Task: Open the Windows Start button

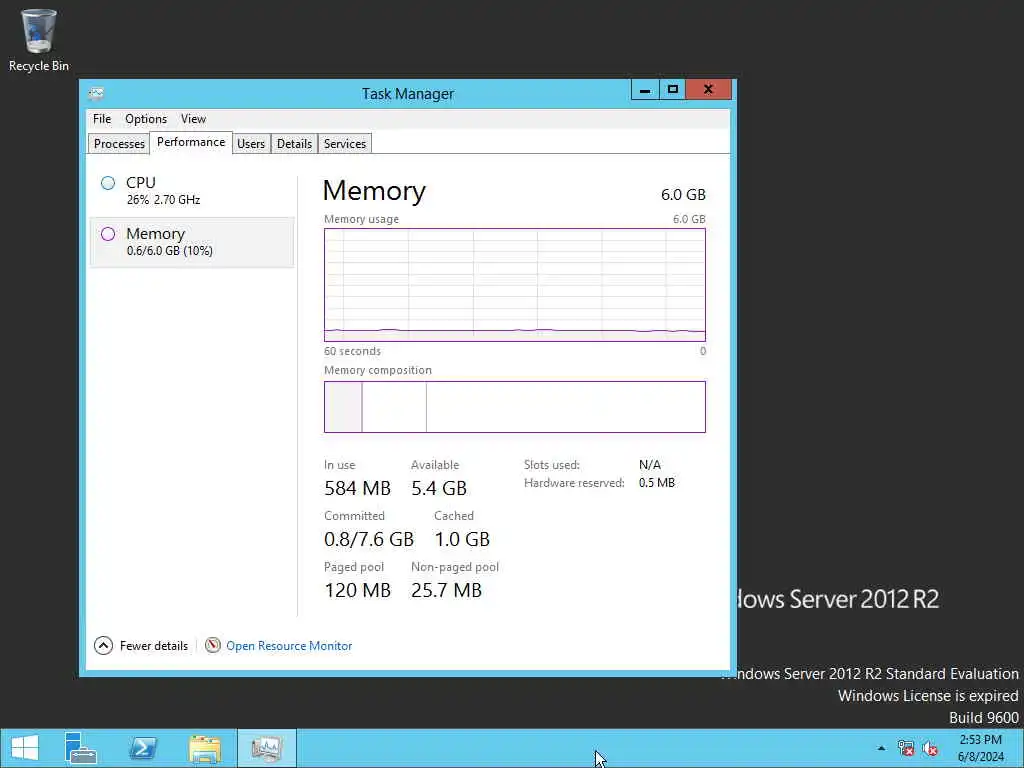Action: pos(25,748)
